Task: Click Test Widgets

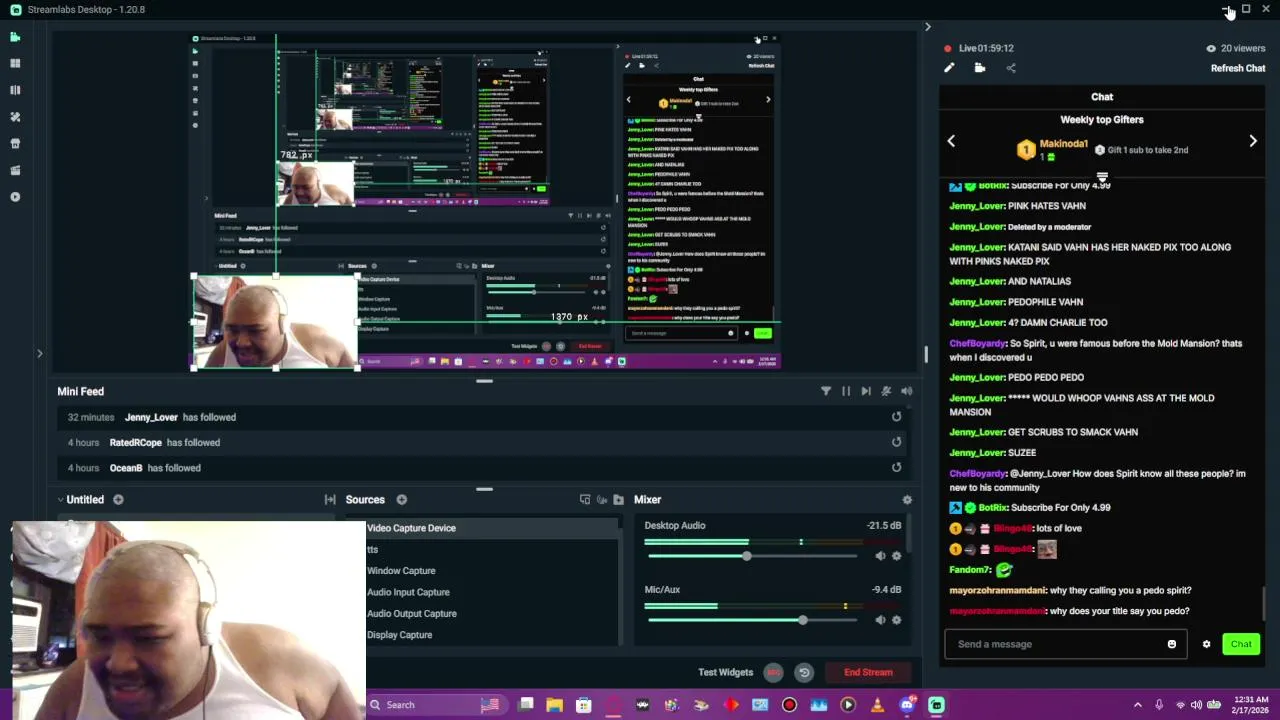Action: pos(725,672)
